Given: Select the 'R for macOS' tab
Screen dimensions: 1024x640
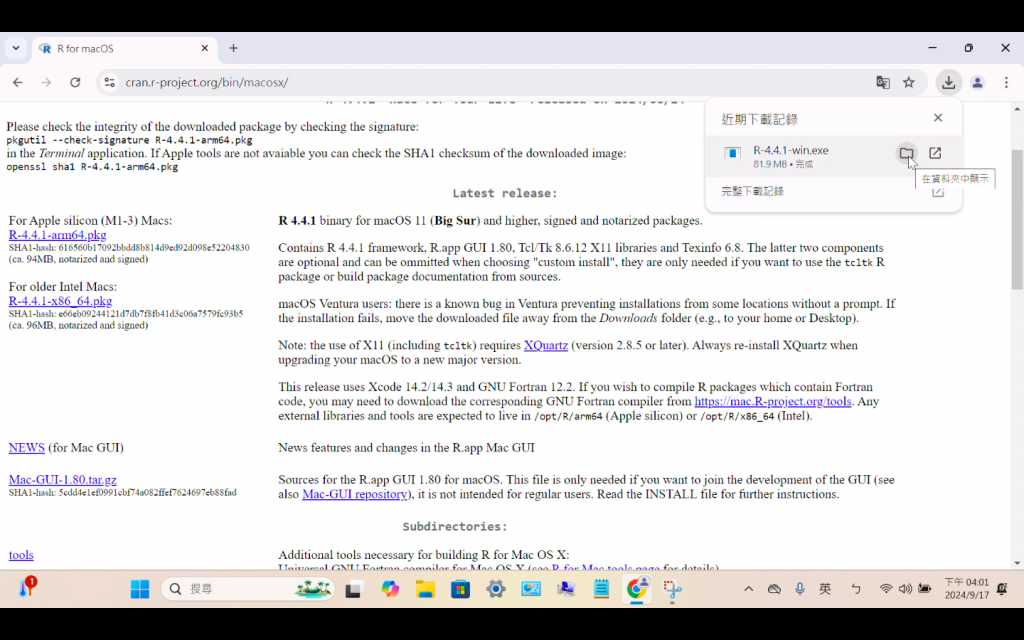Looking at the screenshot, I should pos(123,48).
